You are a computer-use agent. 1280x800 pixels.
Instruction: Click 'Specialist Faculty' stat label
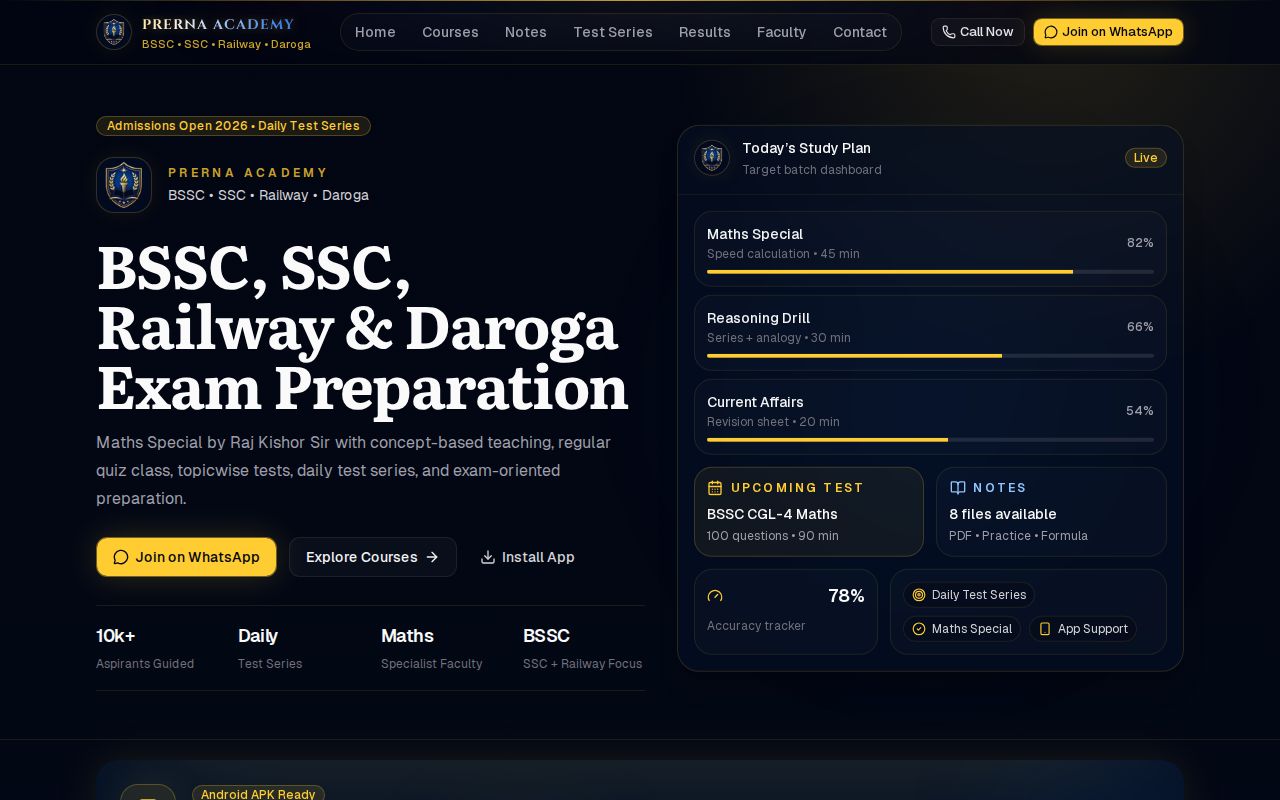(432, 664)
